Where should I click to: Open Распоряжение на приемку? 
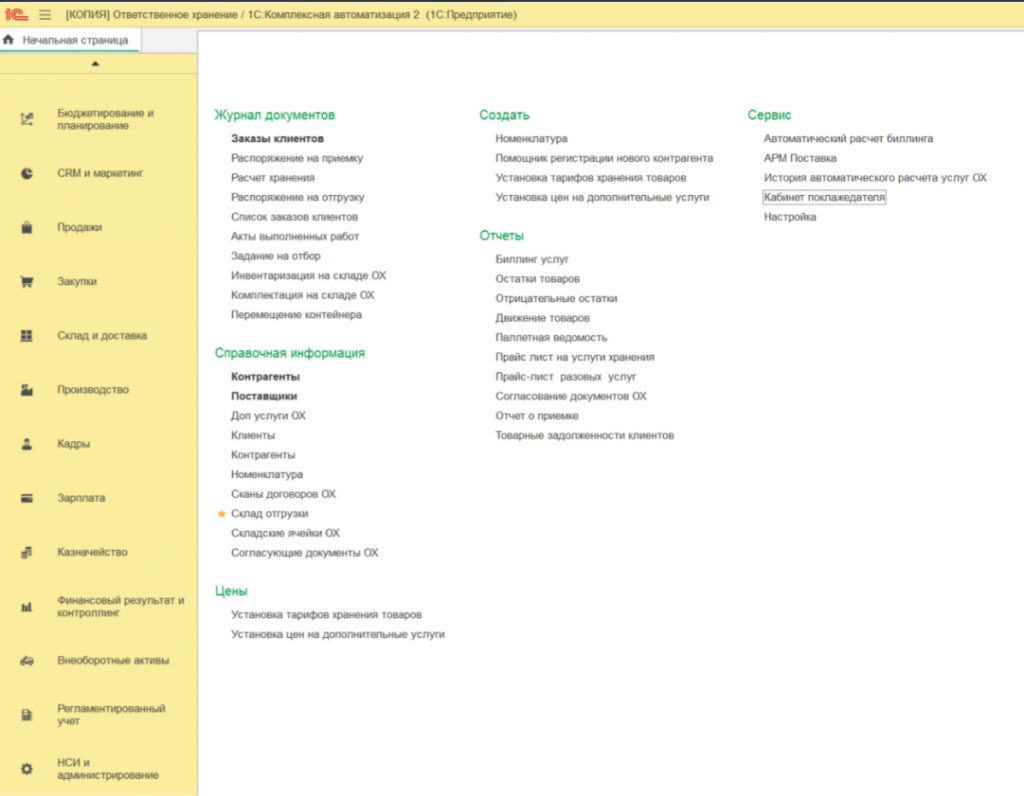297,159
